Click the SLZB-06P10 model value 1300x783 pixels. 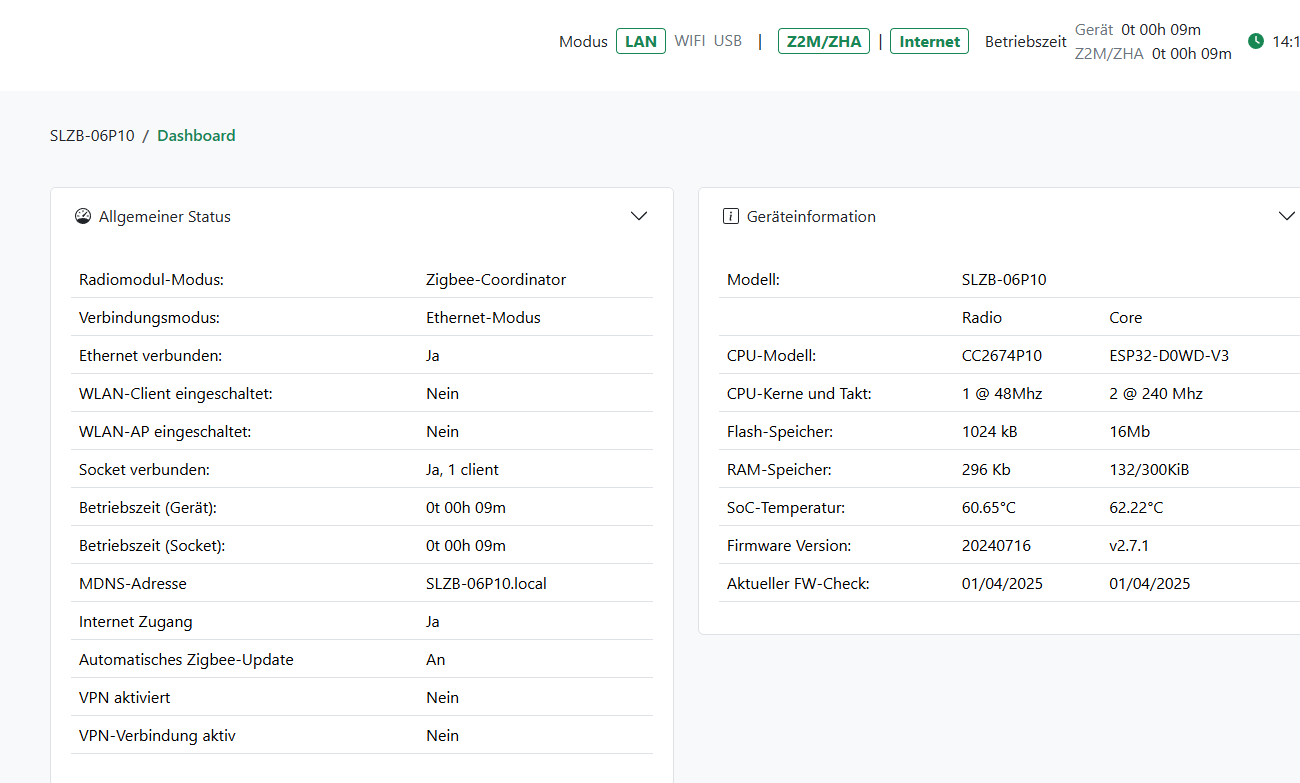tap(1004, 280)
